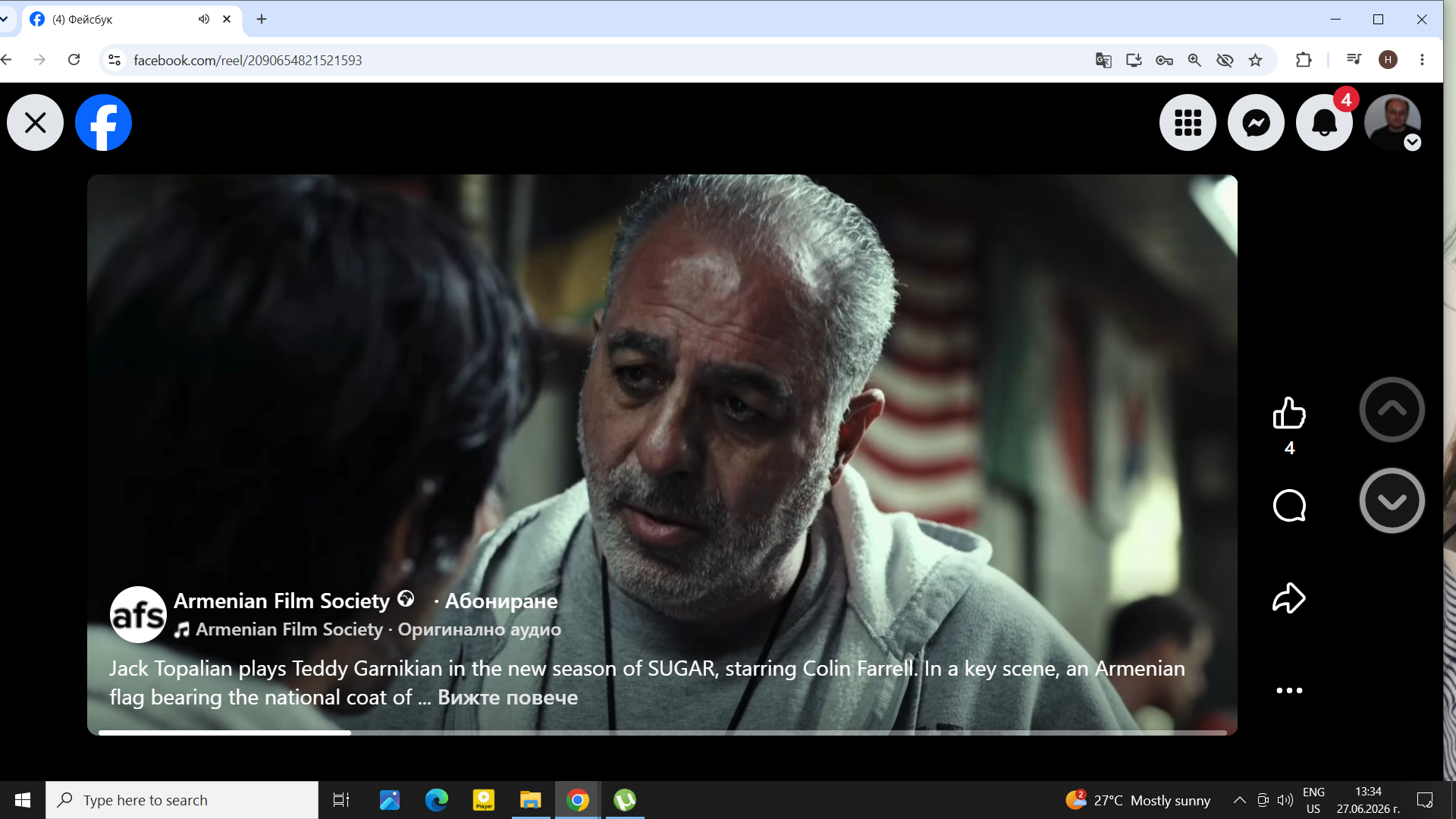Install the app using the address bar icon

click(1134, 60)
